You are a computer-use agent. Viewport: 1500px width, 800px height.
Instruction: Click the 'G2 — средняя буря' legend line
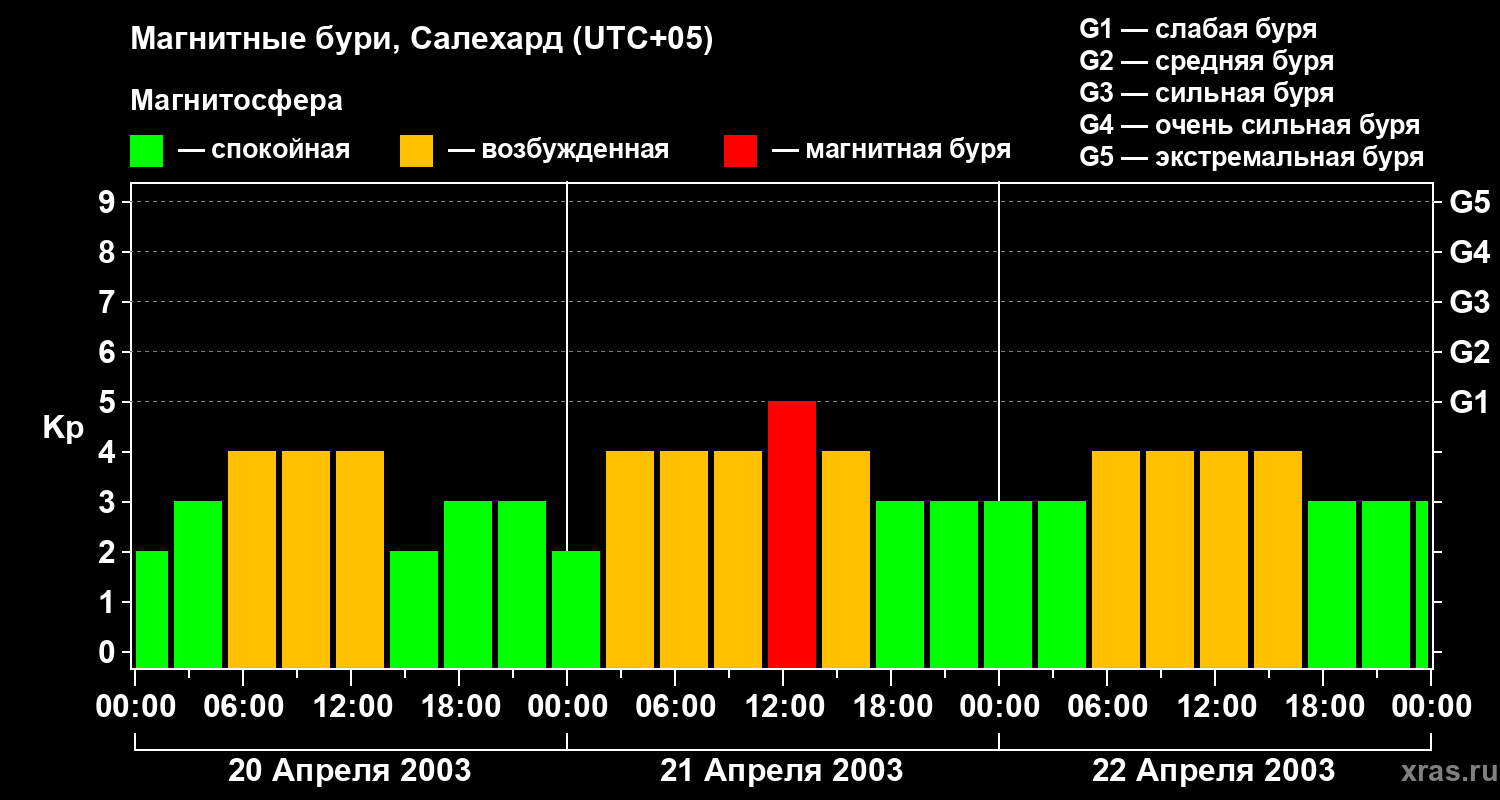pos(1206,61)
